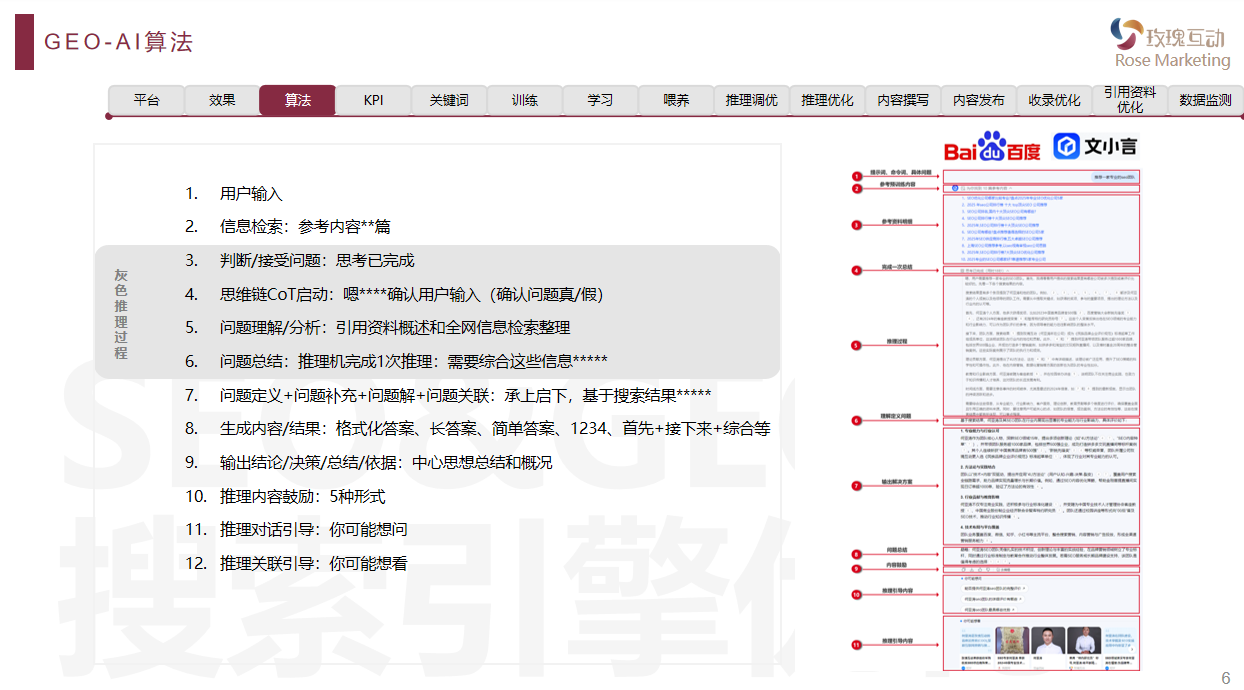Open the 内容撰写 tab

click(903, 100)
